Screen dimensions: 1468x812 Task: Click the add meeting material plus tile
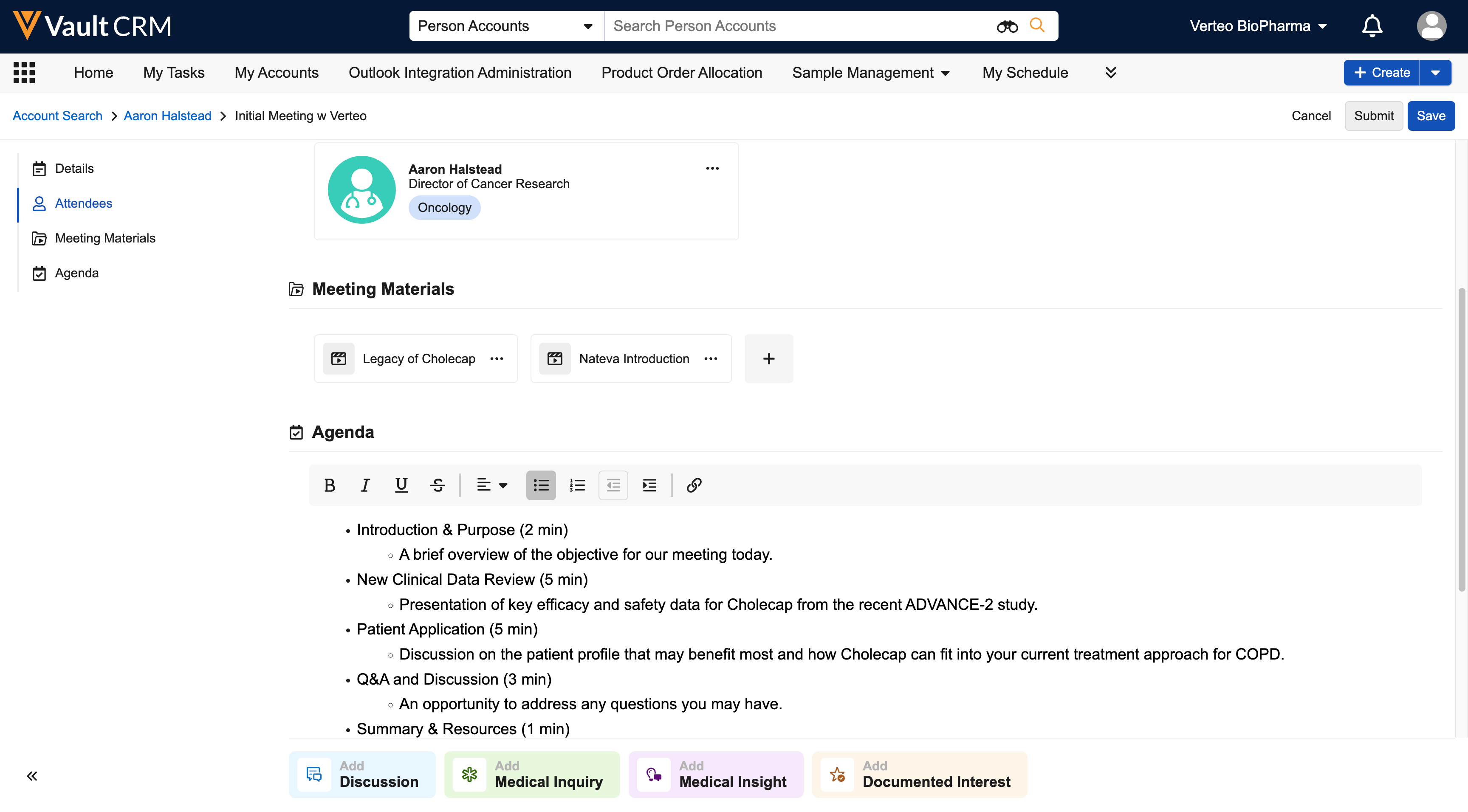pos(768,358)
